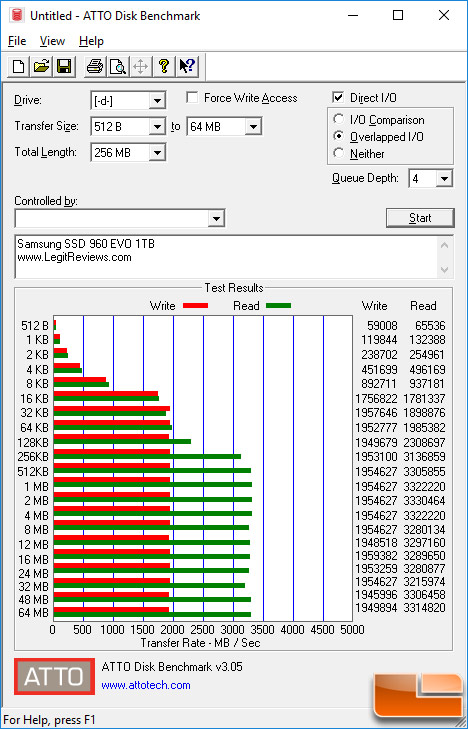Click the ATTO red logo

[x=54, y=676]
